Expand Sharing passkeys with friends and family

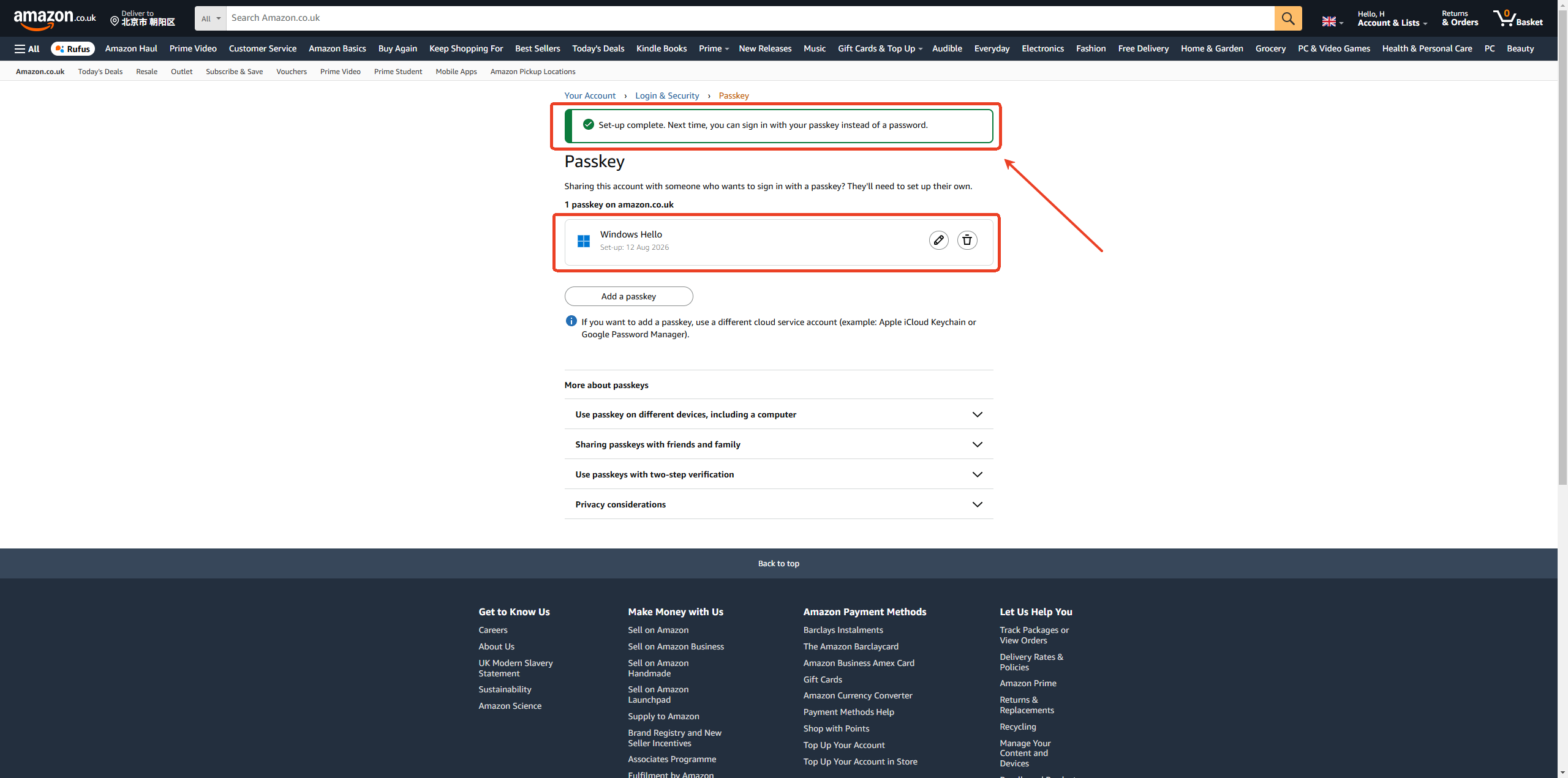(x=778, y=444)
